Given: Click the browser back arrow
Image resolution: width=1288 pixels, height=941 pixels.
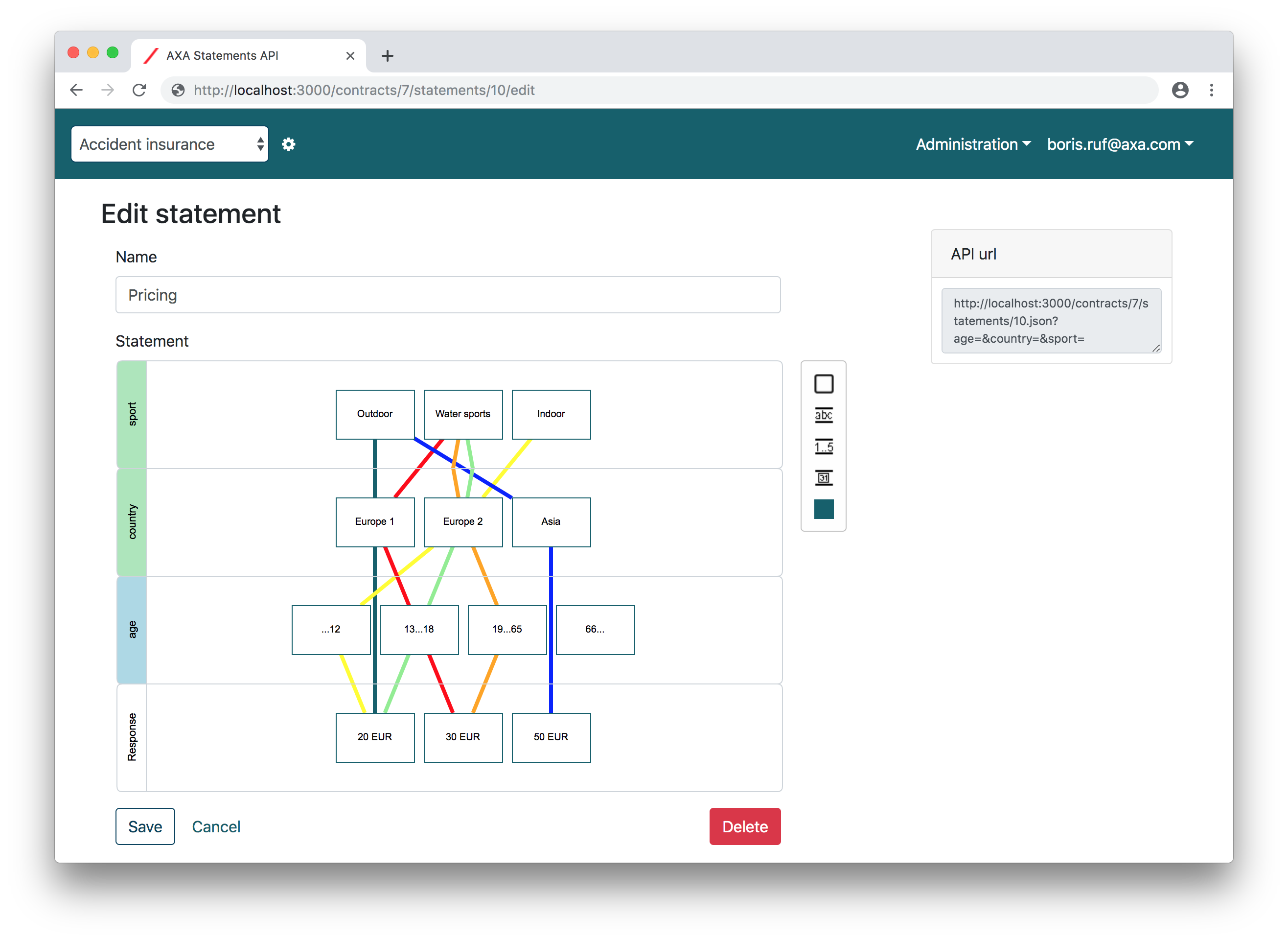Looking at the screenshot, I should point(76,90).
